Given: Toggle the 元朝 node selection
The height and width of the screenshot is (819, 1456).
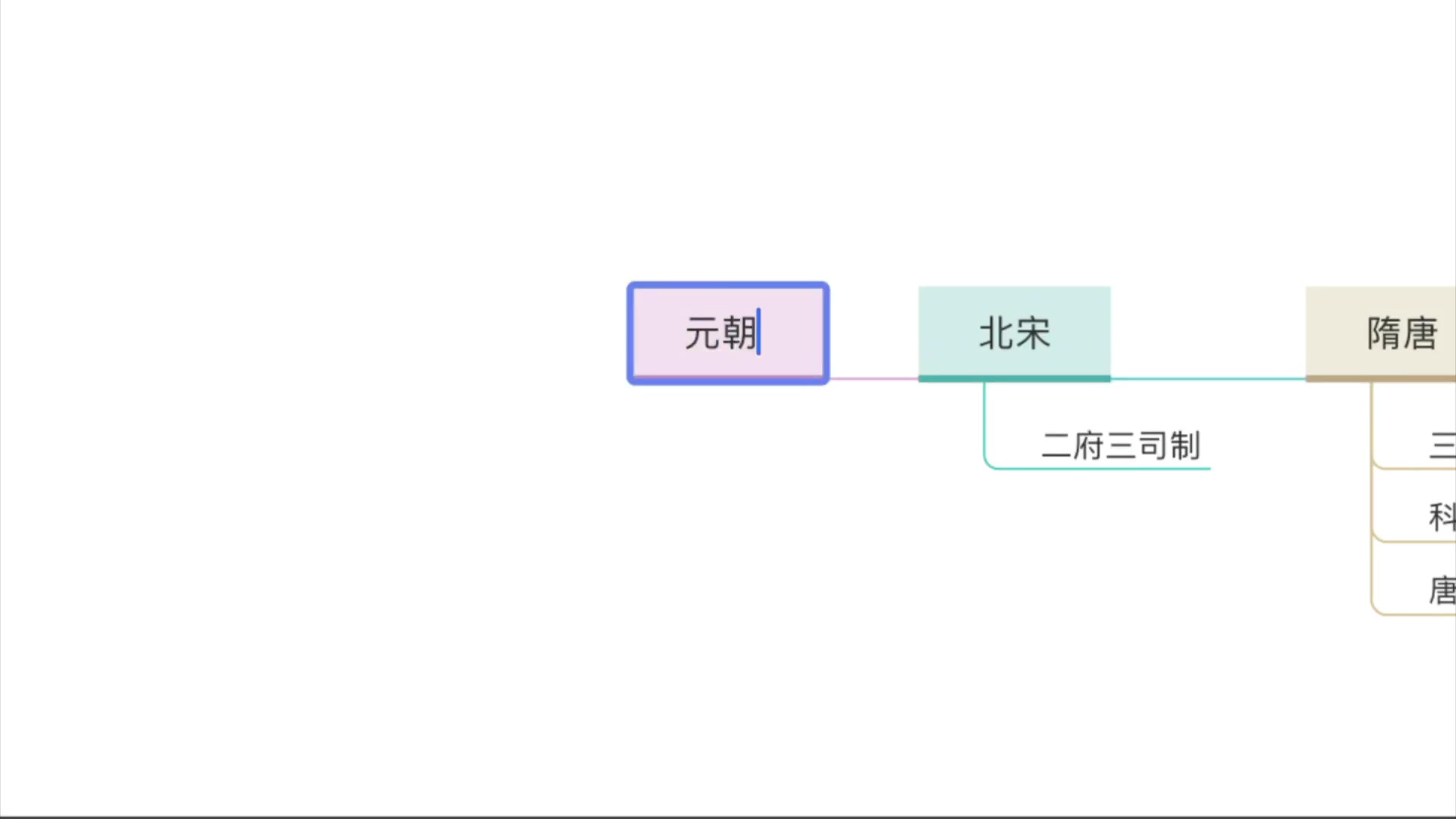Looking at the screenshot, I should coord(727,333).
